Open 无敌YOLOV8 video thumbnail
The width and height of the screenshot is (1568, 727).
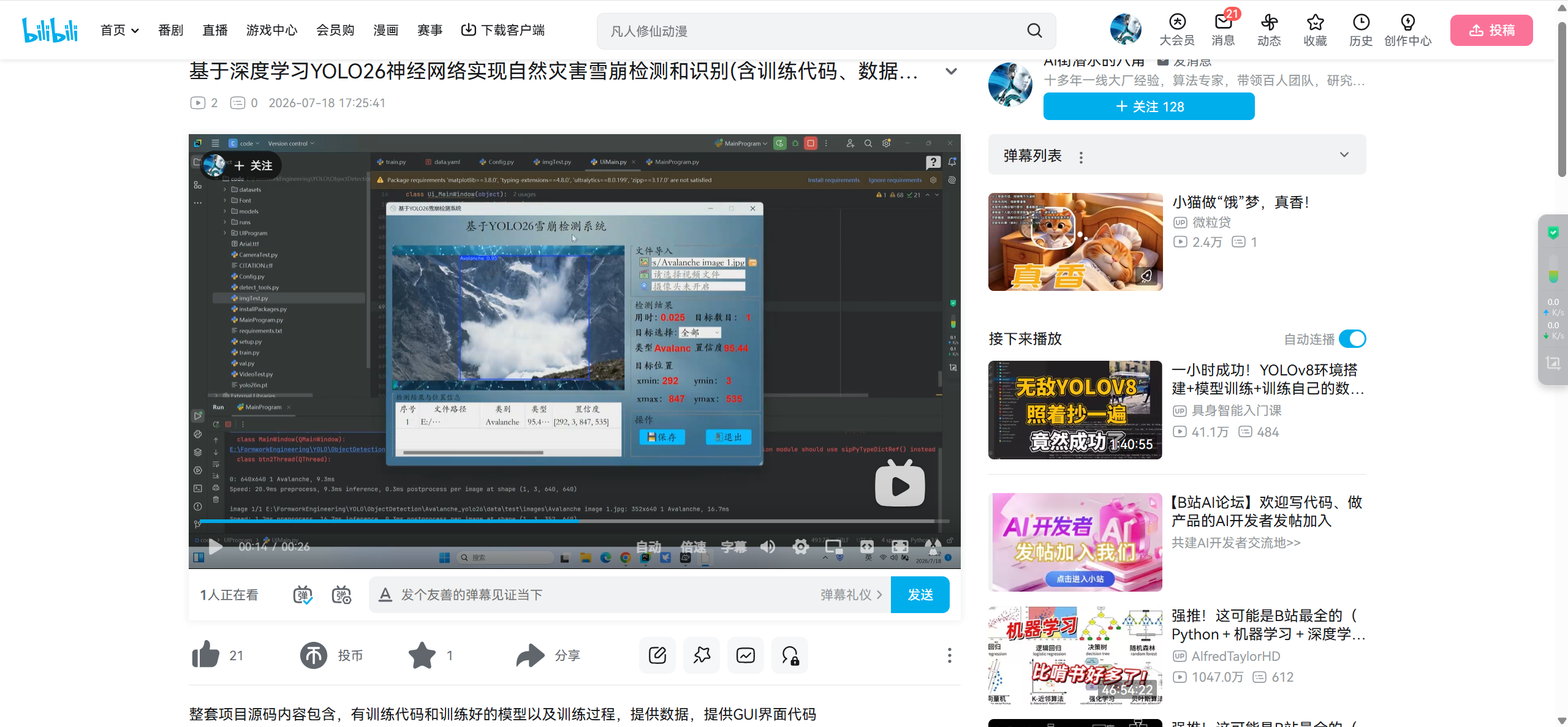pos(1075,410)
